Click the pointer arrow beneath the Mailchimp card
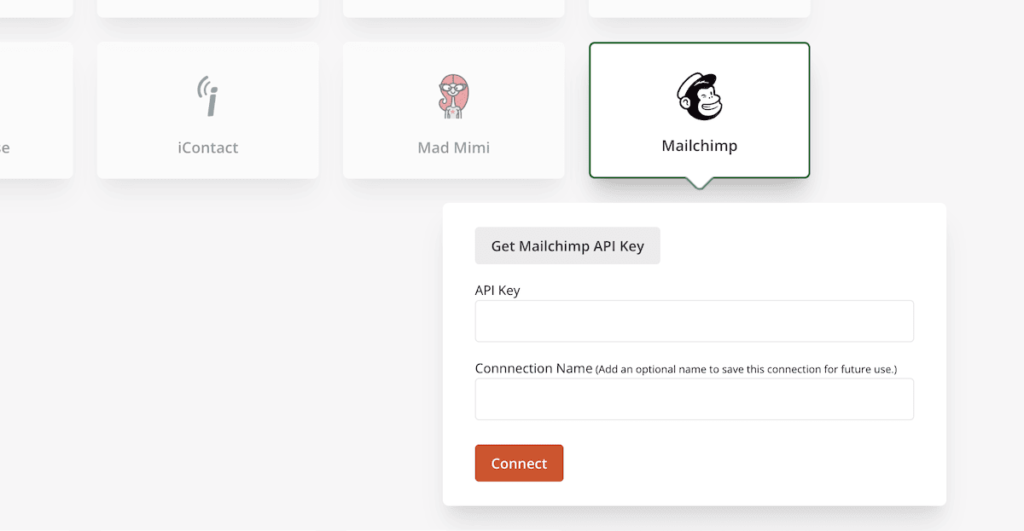 coord(699,183)
